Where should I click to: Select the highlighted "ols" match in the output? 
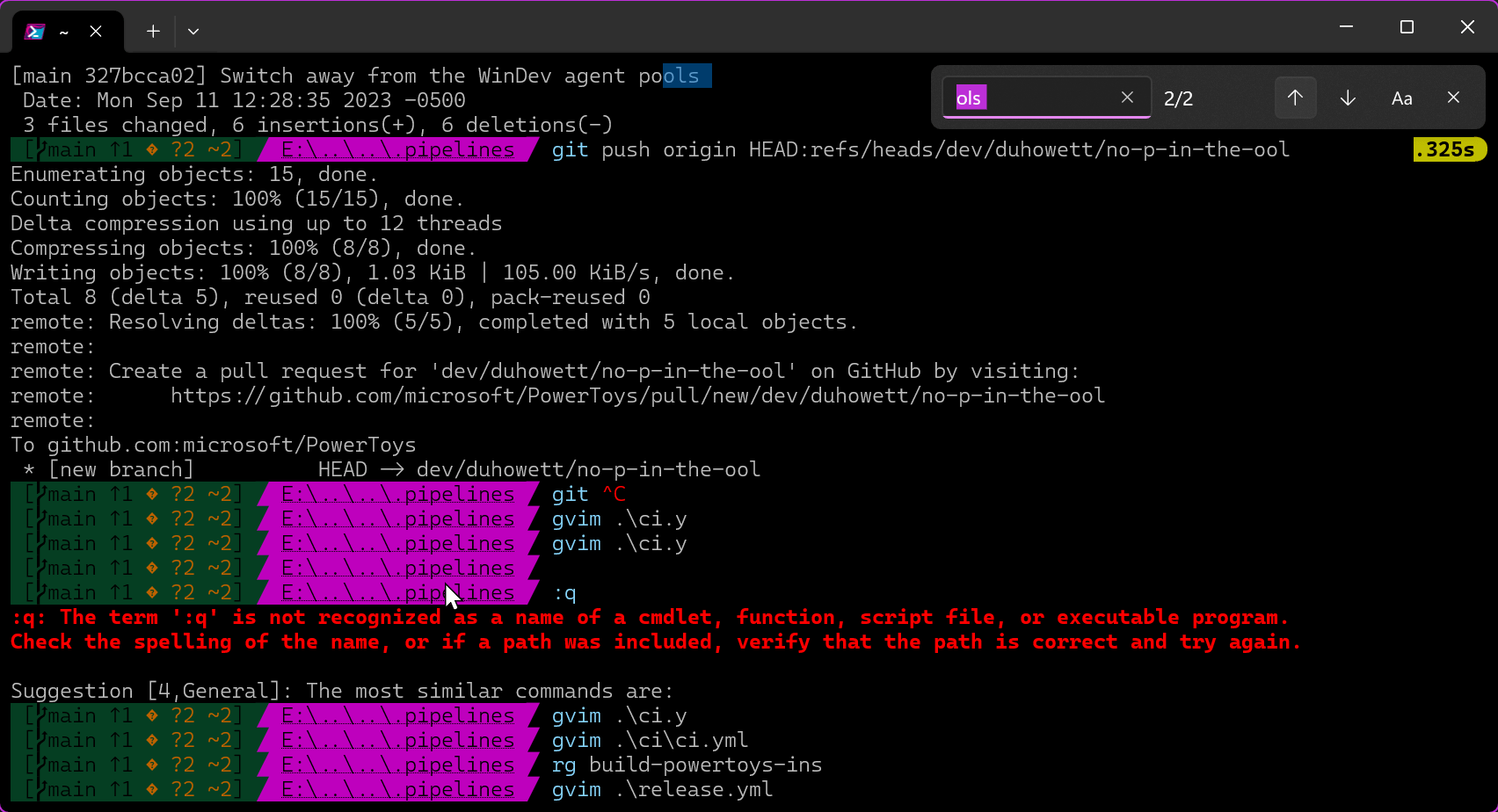(x=687, y=76)
